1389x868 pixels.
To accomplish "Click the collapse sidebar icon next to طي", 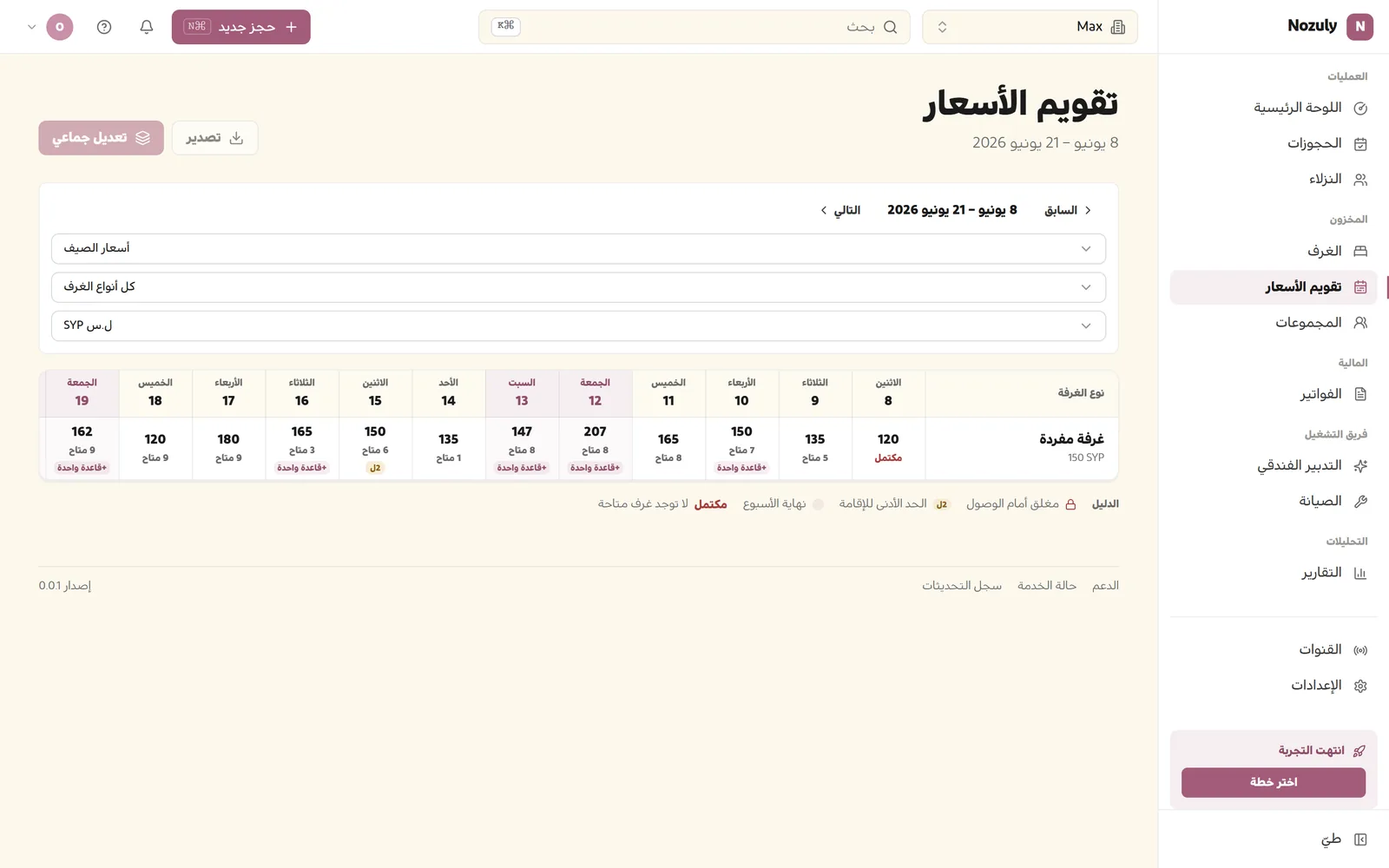I will pos(1360,839).
